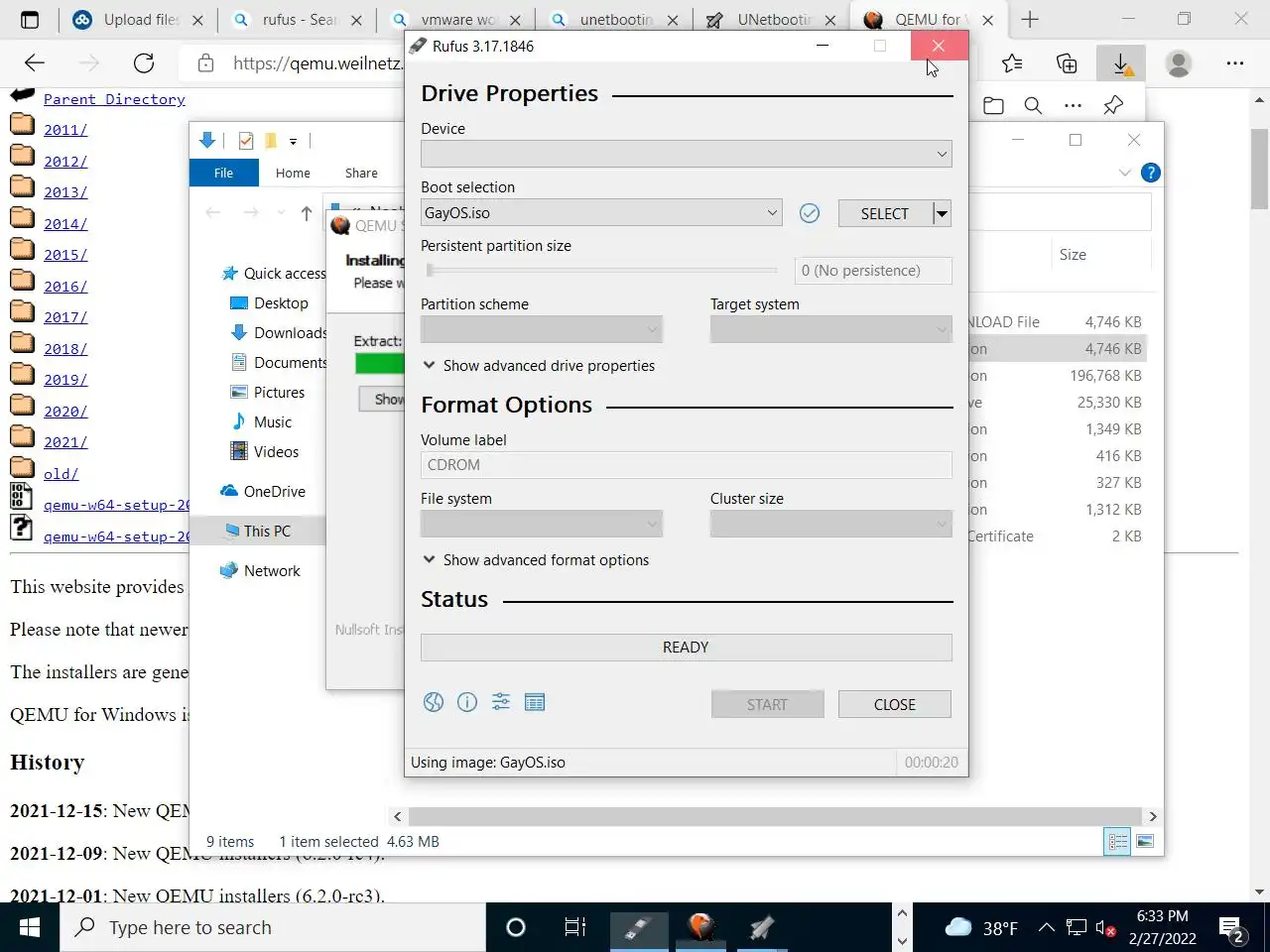
Task: Open Rufus About info icon
Action: (x=467, y=702)
